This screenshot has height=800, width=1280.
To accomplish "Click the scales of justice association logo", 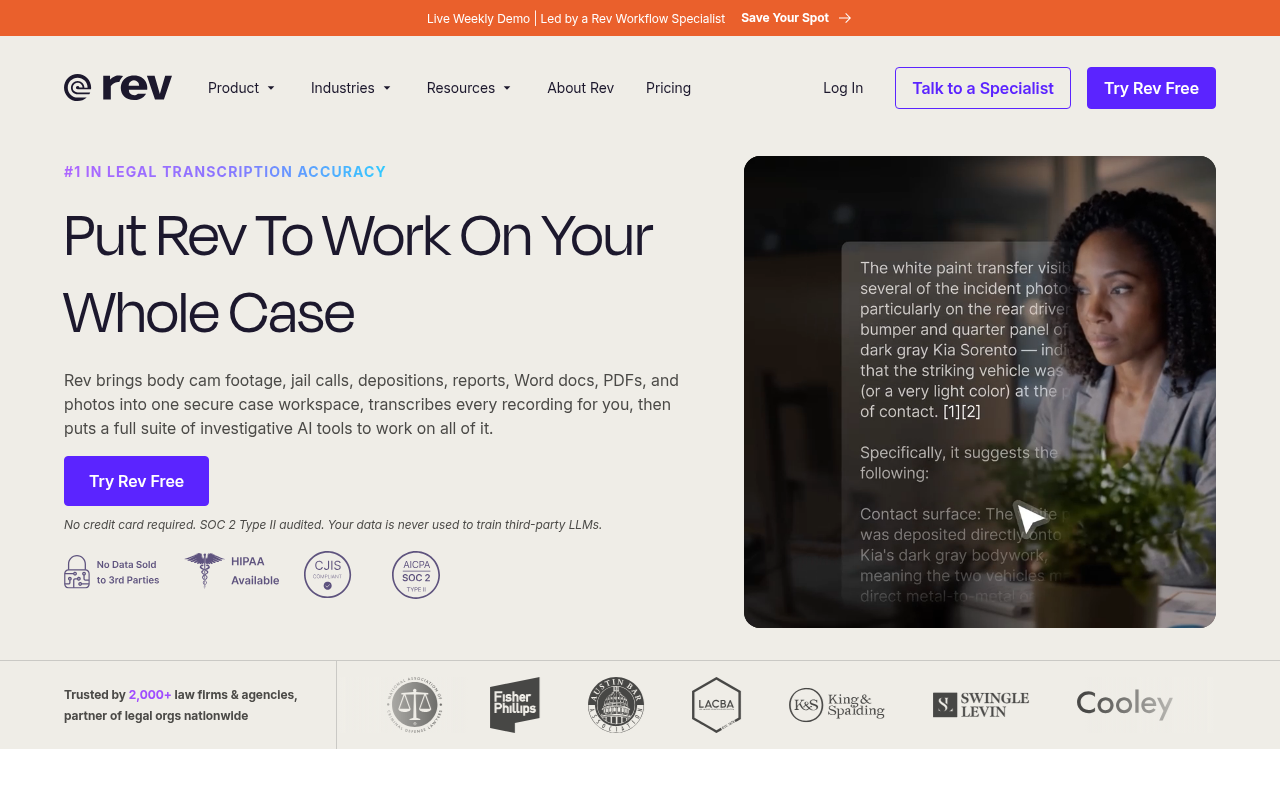I will click(415, 705).
